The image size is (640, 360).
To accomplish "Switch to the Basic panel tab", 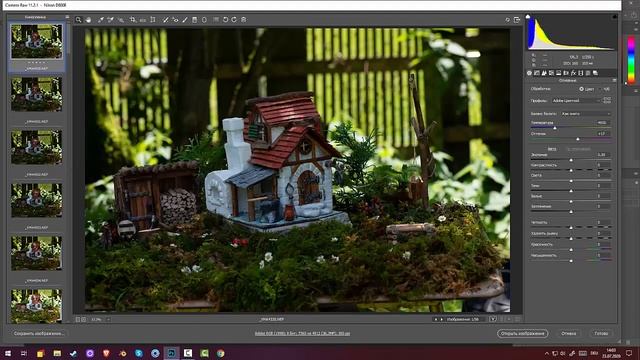I will [x=529, y=73].
